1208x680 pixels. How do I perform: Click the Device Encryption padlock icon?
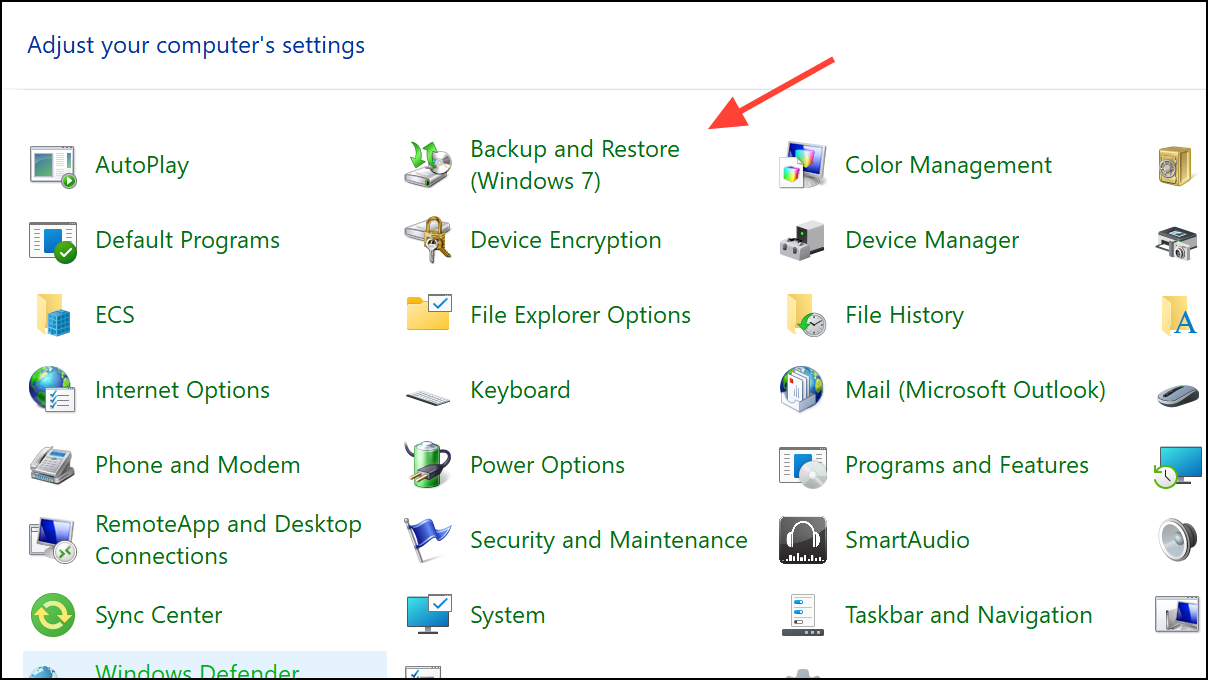[429, 241]
